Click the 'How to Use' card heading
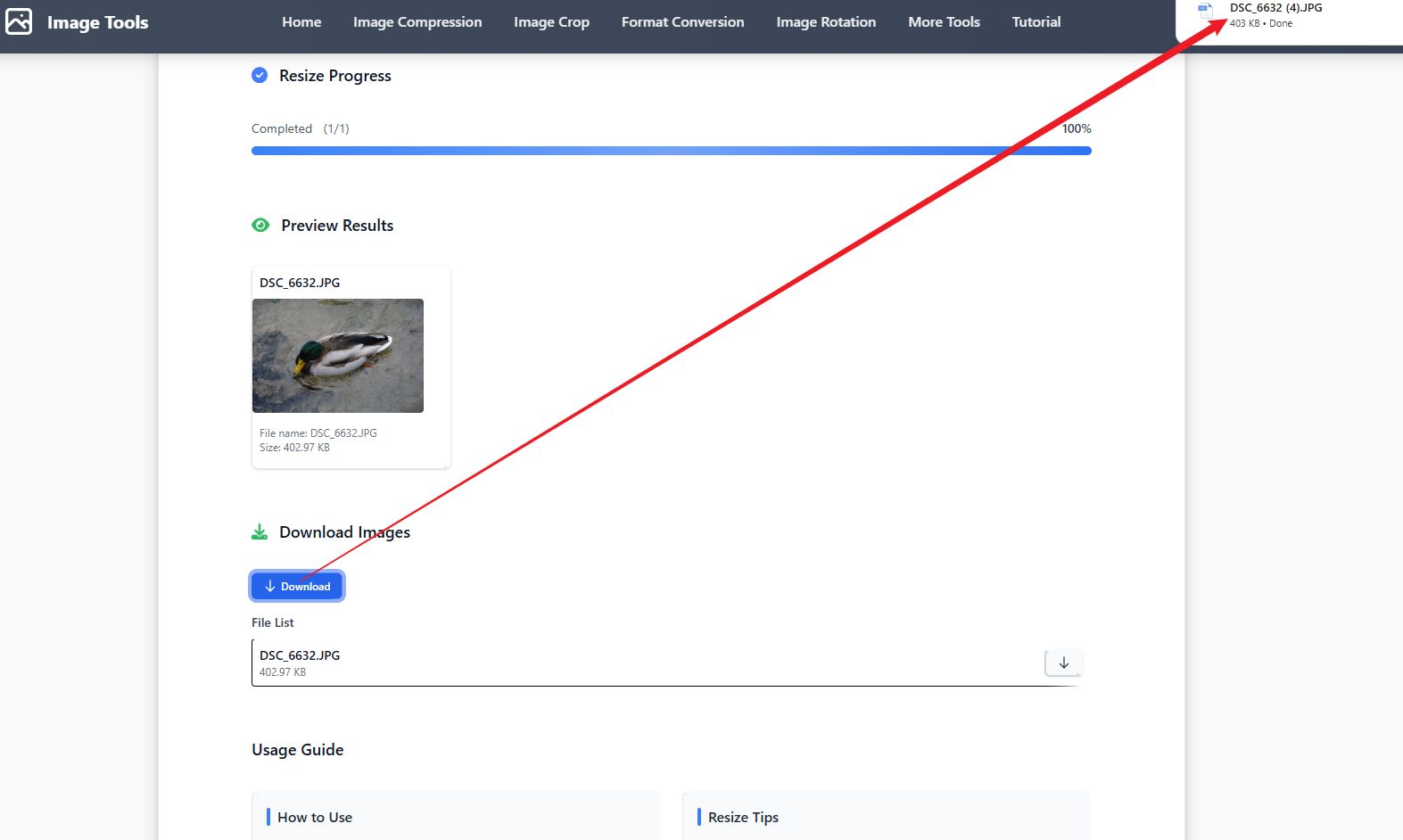The height and width of the screenshot is (840, 1403). click(x=315, y=817)
